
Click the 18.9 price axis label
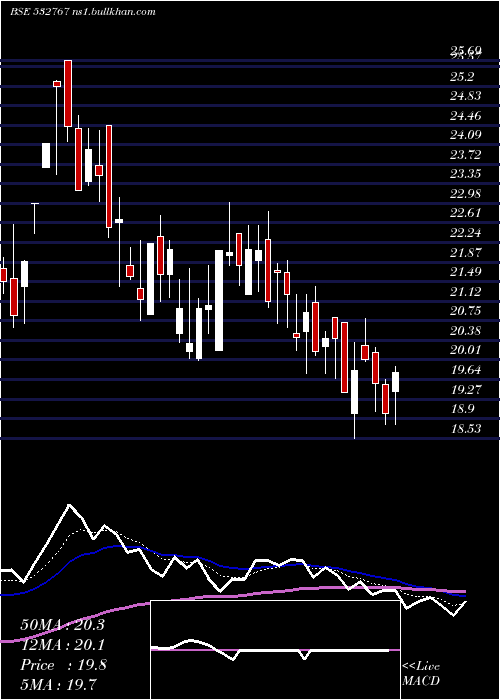click(462, 408)
